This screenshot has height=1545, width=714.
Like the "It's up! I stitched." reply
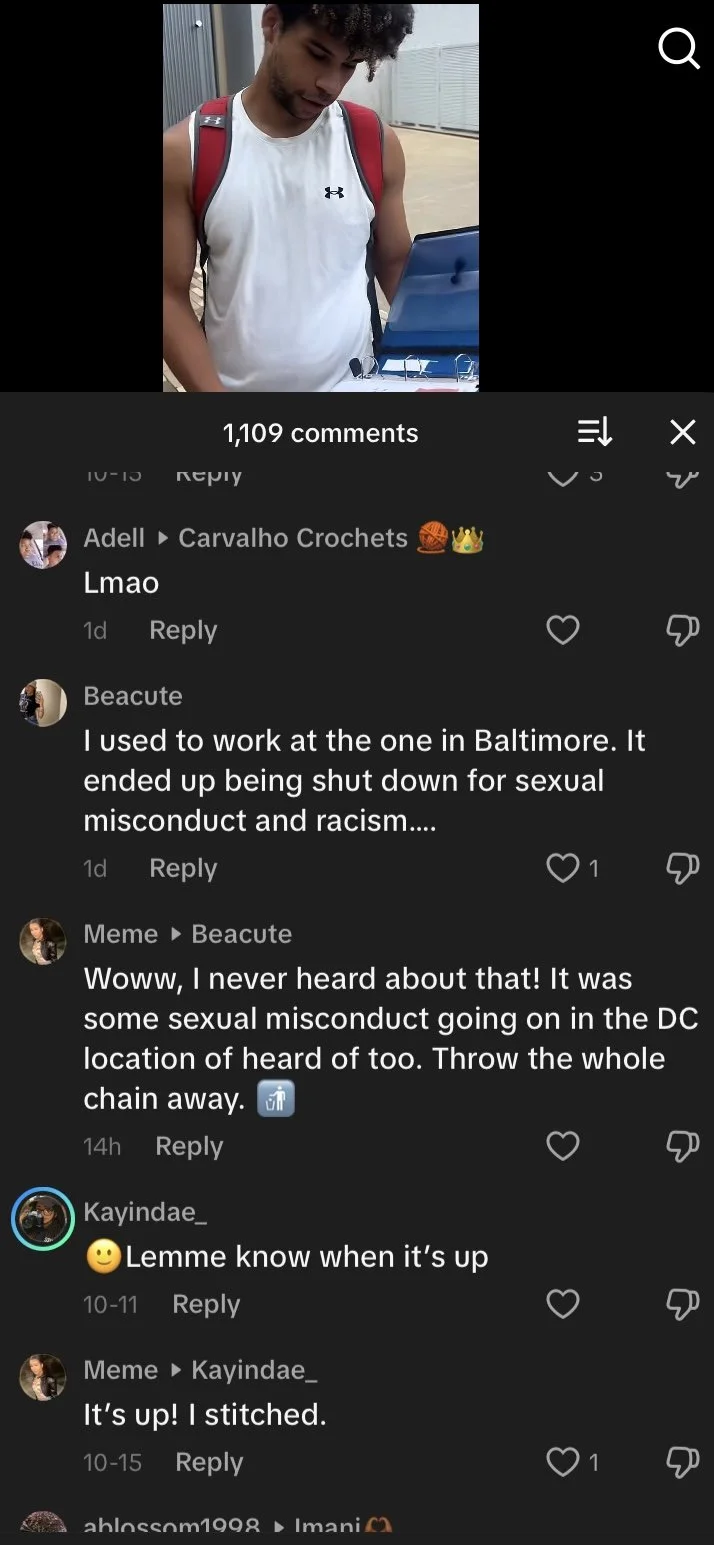click(x=563, y=1462)
